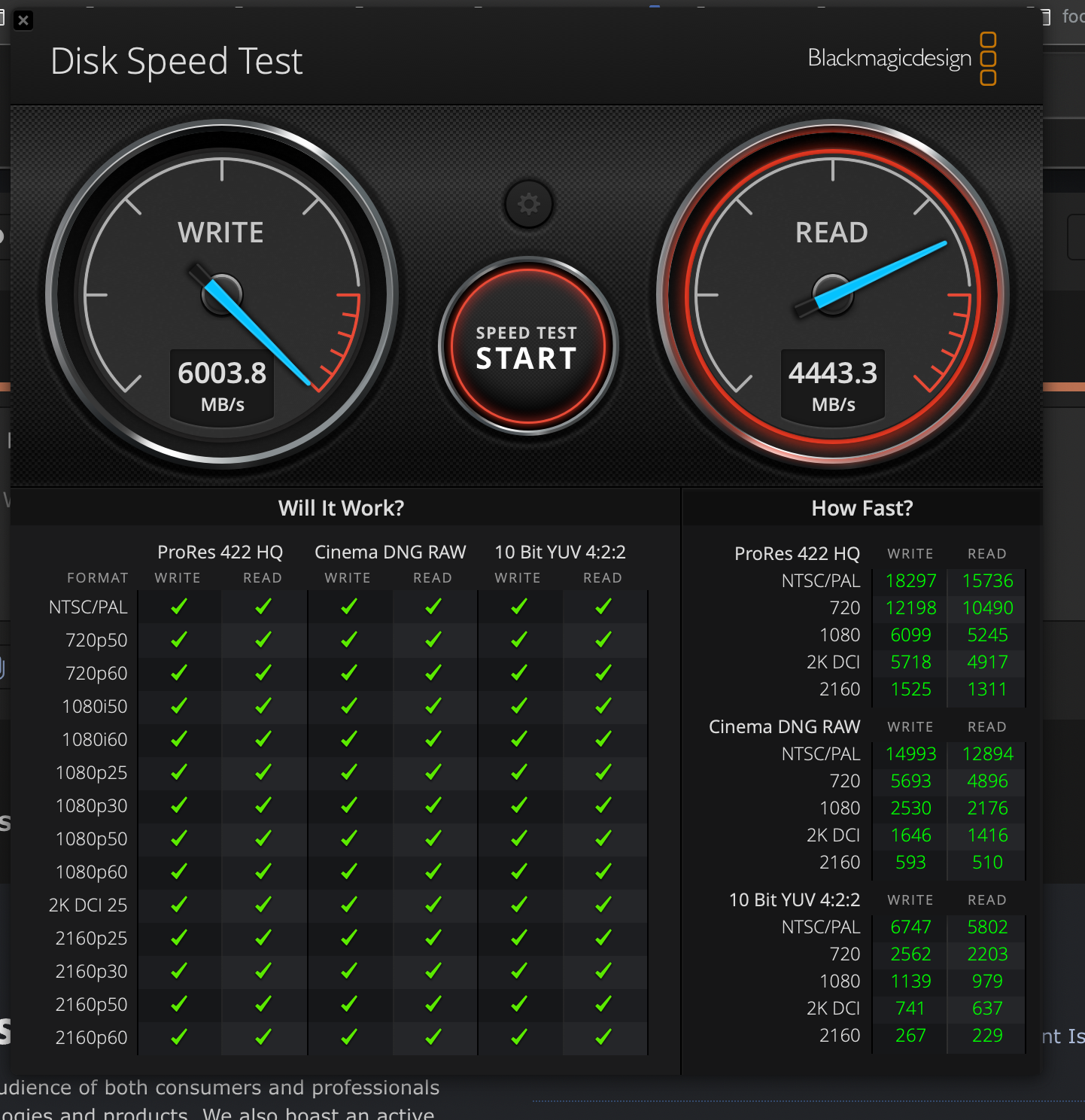Click the How Fast? panel header
Viewport: 1085px width, 1120px height.
point(862,508)
